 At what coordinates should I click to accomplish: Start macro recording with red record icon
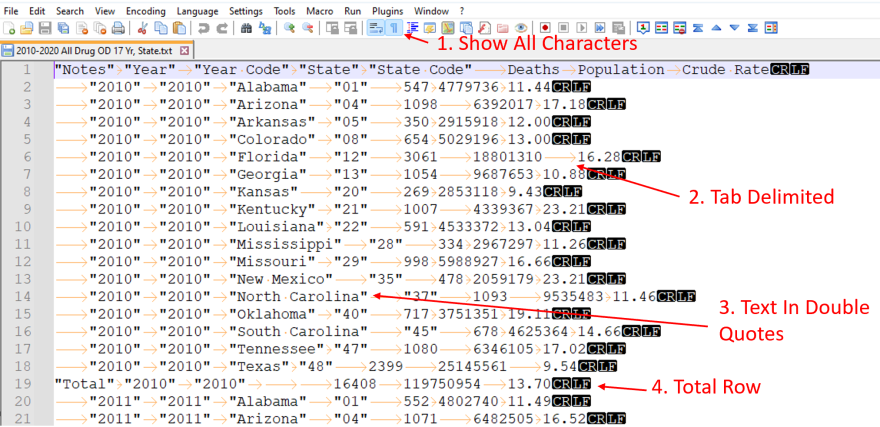coord(546,28)
